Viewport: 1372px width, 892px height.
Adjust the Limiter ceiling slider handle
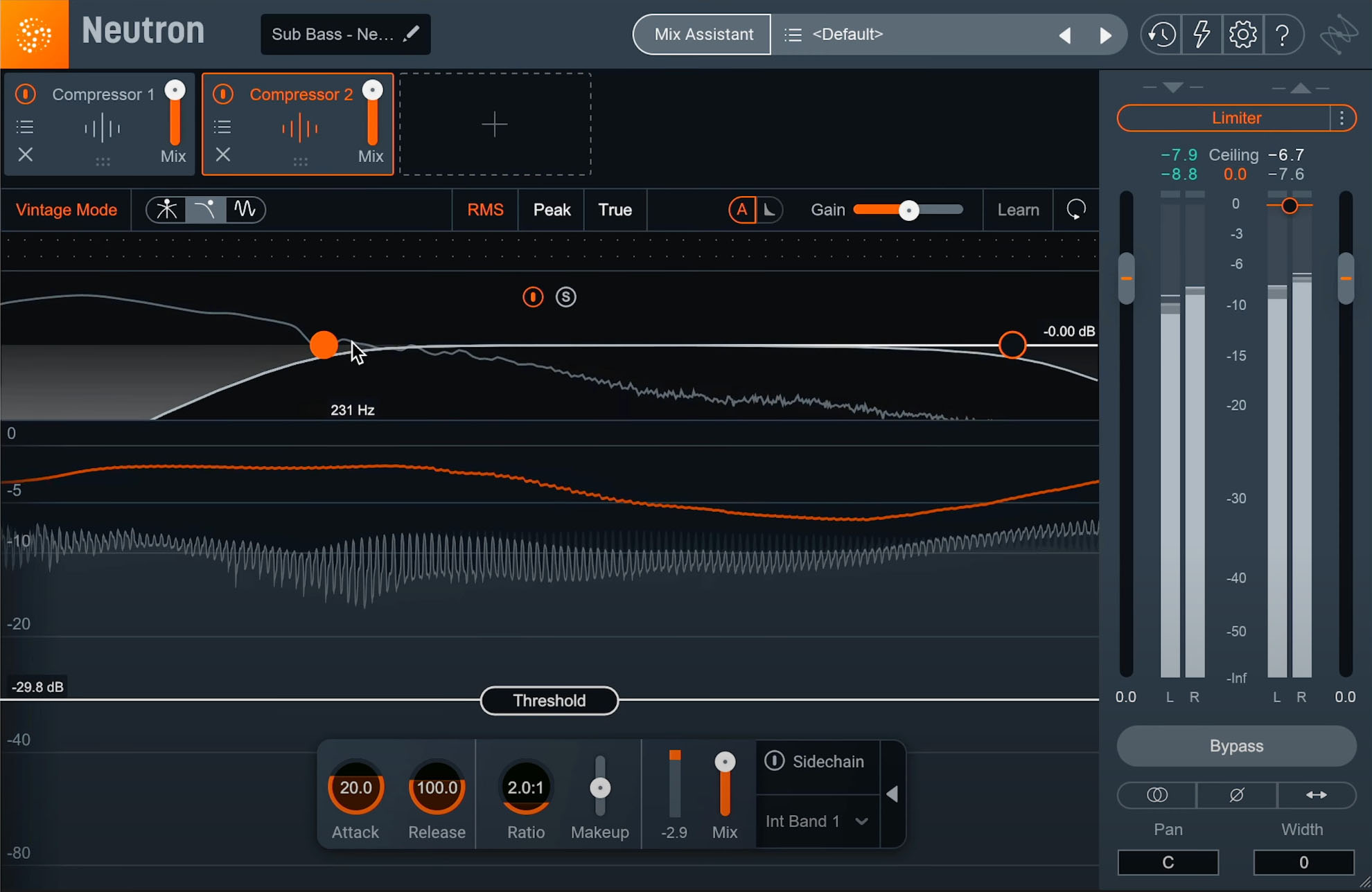coord(1290,206)
